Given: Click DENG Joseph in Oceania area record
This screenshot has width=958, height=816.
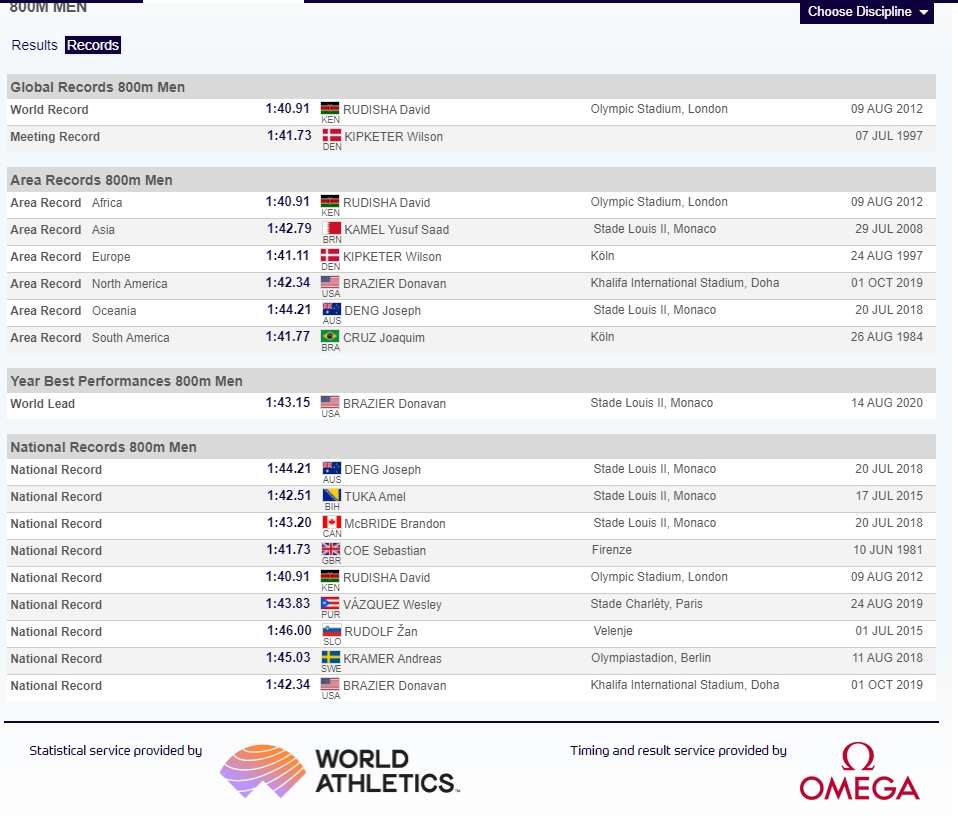Looking at the screenshot, I should (x=382, y=311).
